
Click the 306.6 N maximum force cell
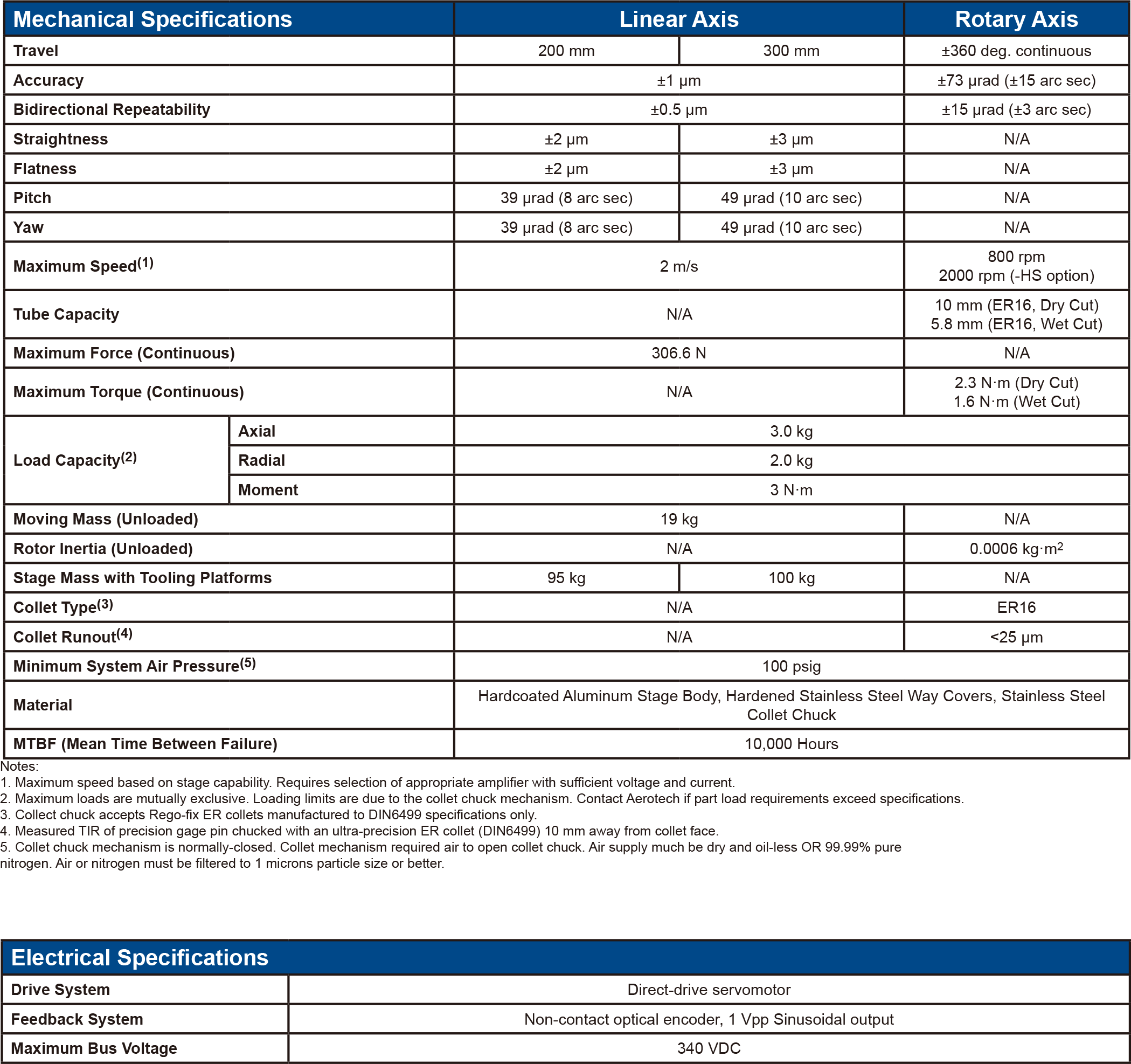(678, 353)
